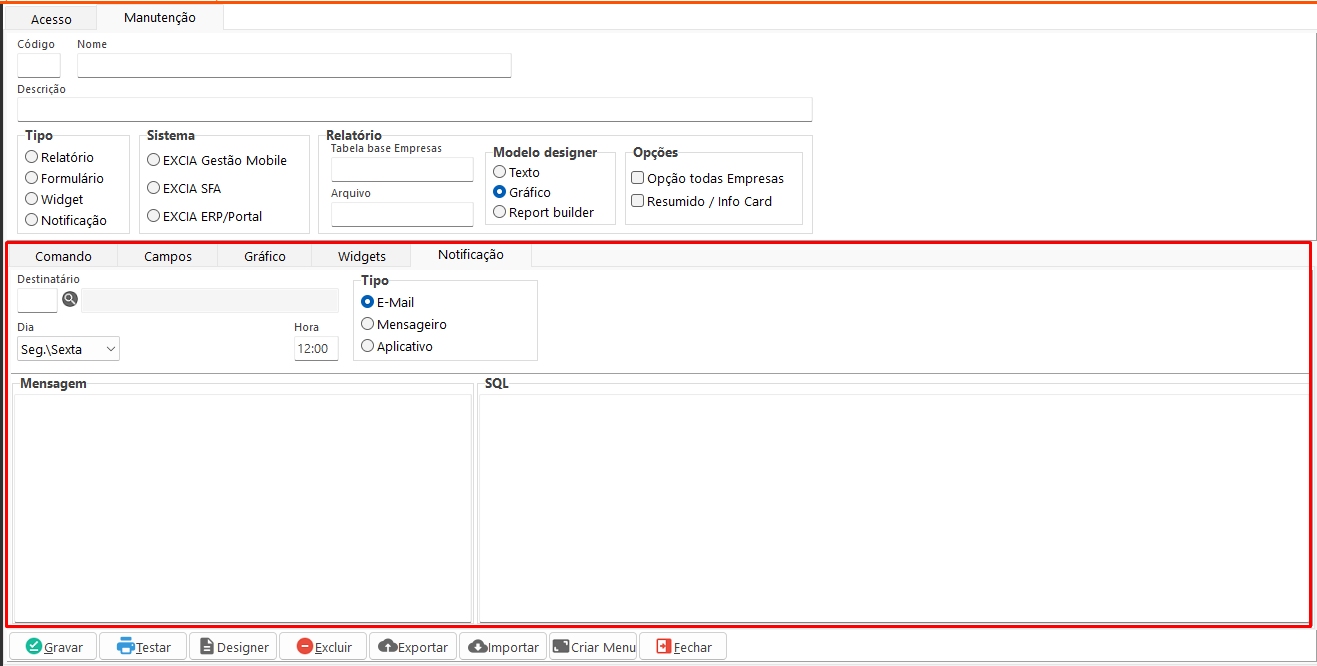Click the Gravar button with green checkmark

click(54, 647)
